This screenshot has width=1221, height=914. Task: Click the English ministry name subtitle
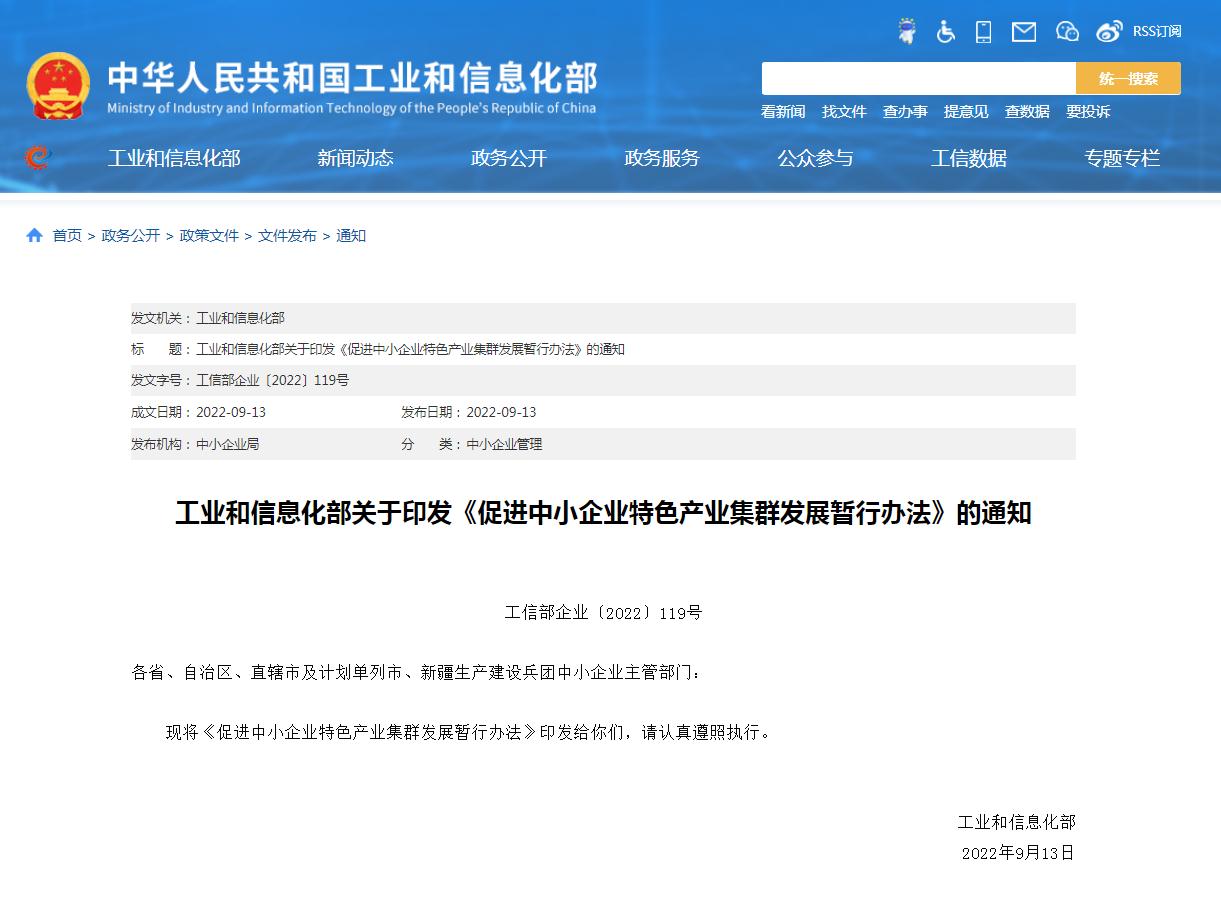[351, 108]
